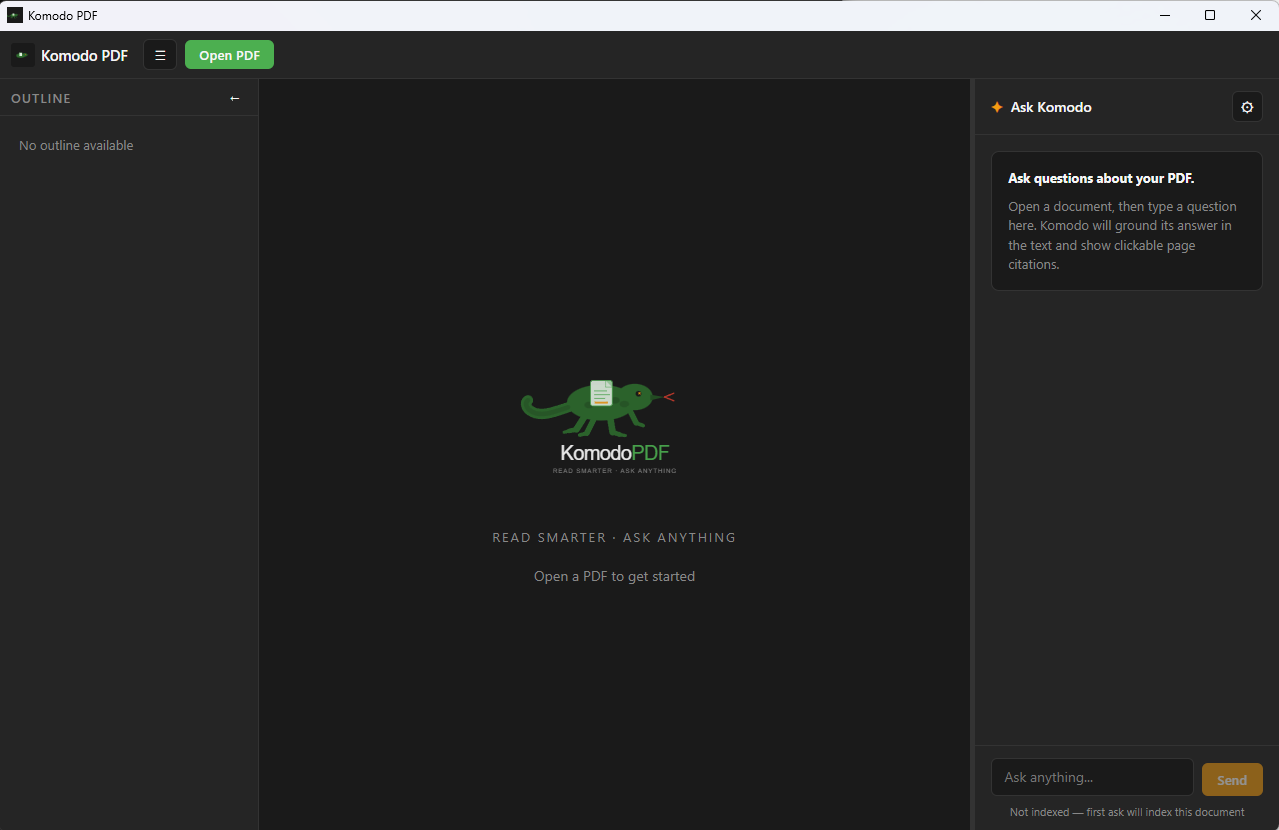Click the 'Komodo PDF' header app name
This screenshot has height=830, width=1279.
pyautogui.click(x=84, y=55)
